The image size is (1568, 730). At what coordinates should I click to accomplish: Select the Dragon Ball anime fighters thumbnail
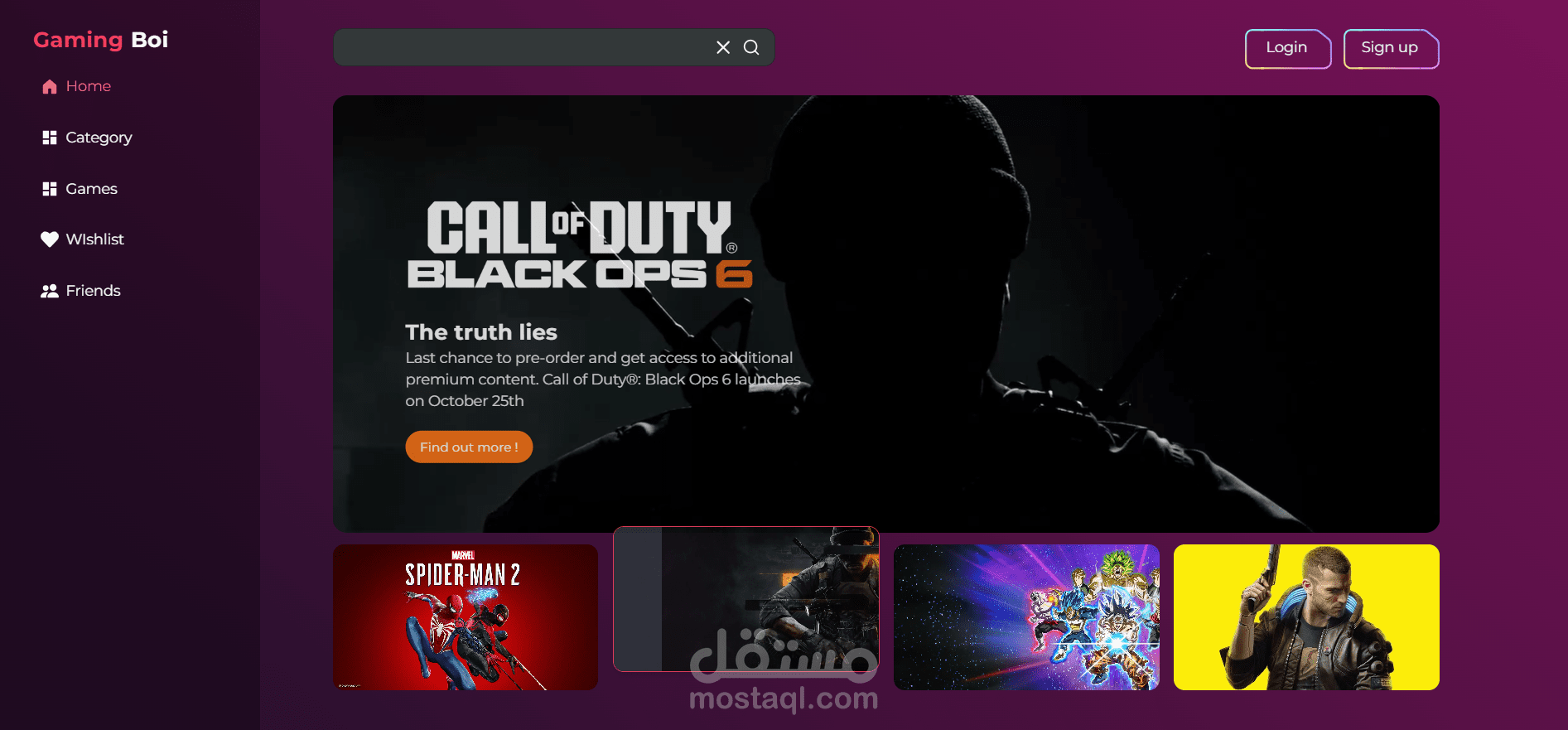1026,617
